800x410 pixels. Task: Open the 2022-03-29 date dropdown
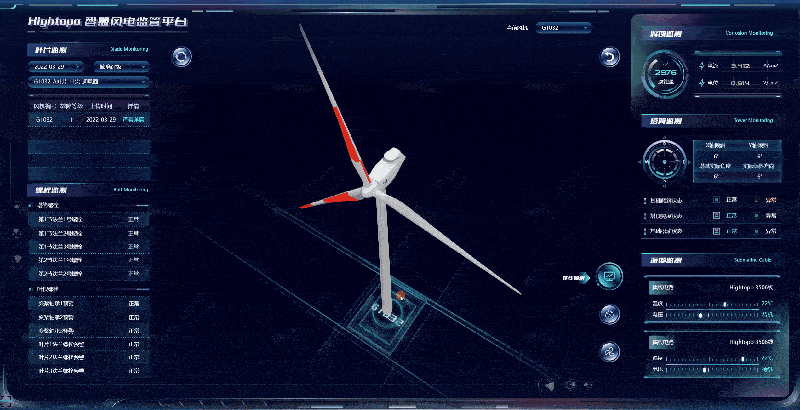pos(57,67)
